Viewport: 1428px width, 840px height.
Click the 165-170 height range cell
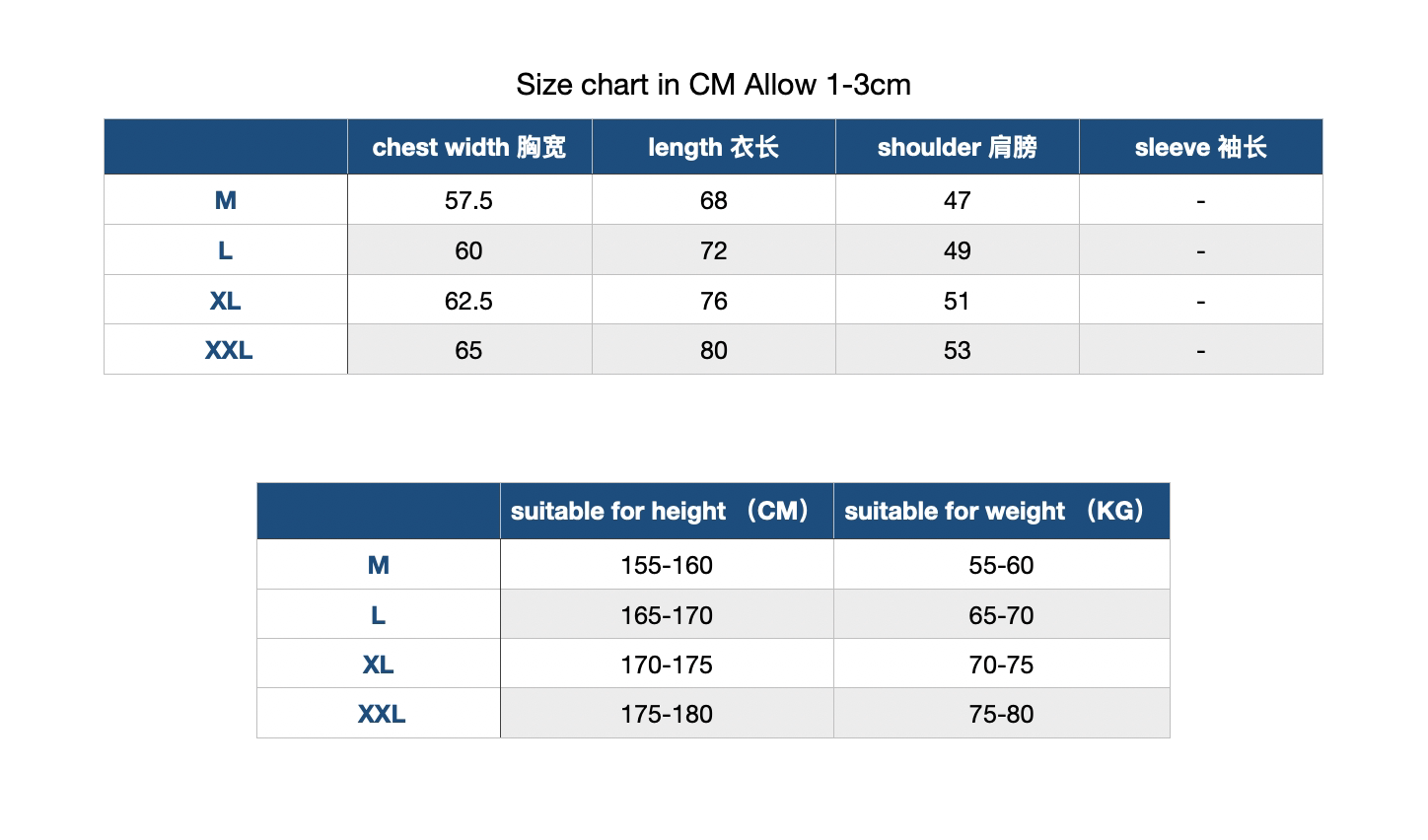point(666,616)
